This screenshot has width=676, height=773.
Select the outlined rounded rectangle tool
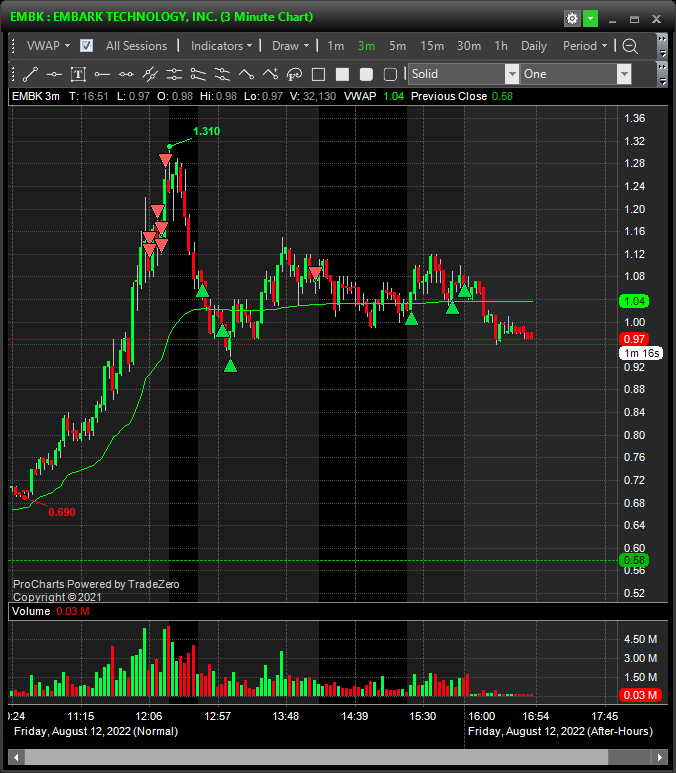click(391, 74)
